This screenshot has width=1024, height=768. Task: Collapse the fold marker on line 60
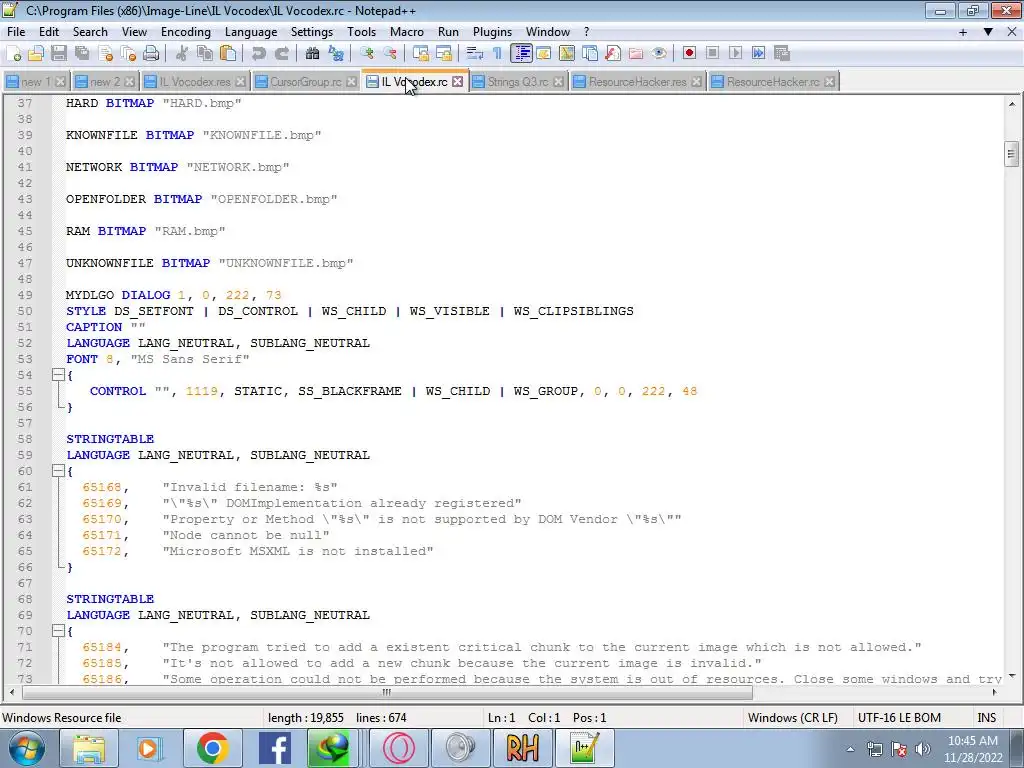(58, 471)
